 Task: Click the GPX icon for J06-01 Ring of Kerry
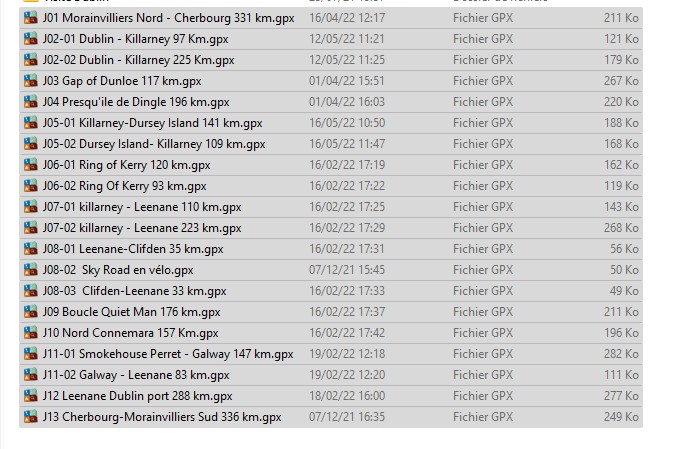tap(30, 165)
